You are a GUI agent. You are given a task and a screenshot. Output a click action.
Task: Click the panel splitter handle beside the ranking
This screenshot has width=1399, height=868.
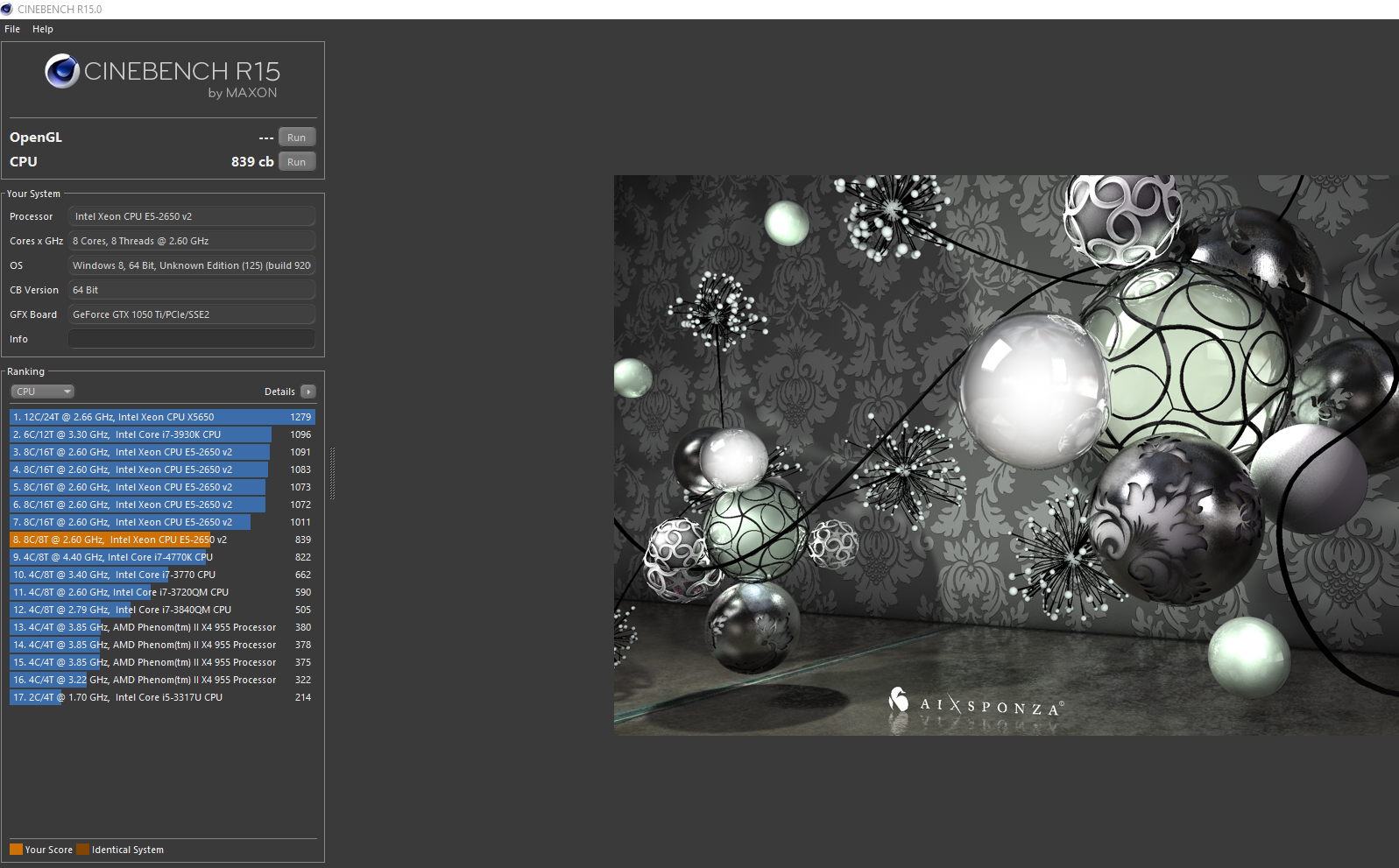(x=332, y=473)
